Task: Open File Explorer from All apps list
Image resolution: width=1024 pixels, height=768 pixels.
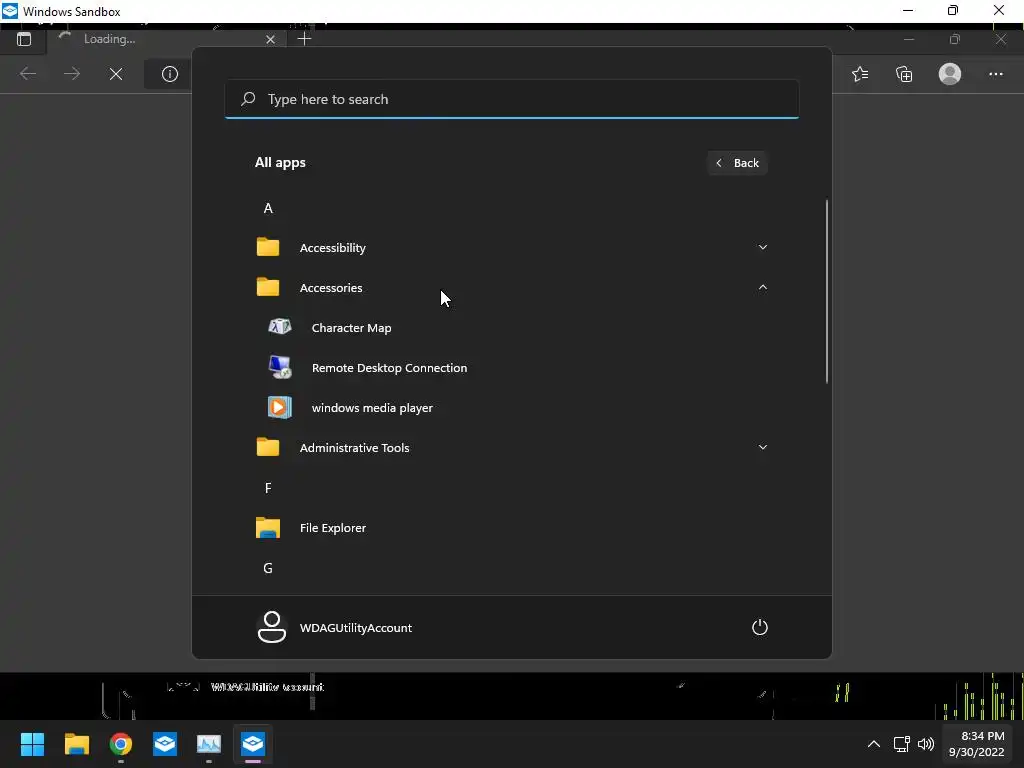Action: pos(332,528)
